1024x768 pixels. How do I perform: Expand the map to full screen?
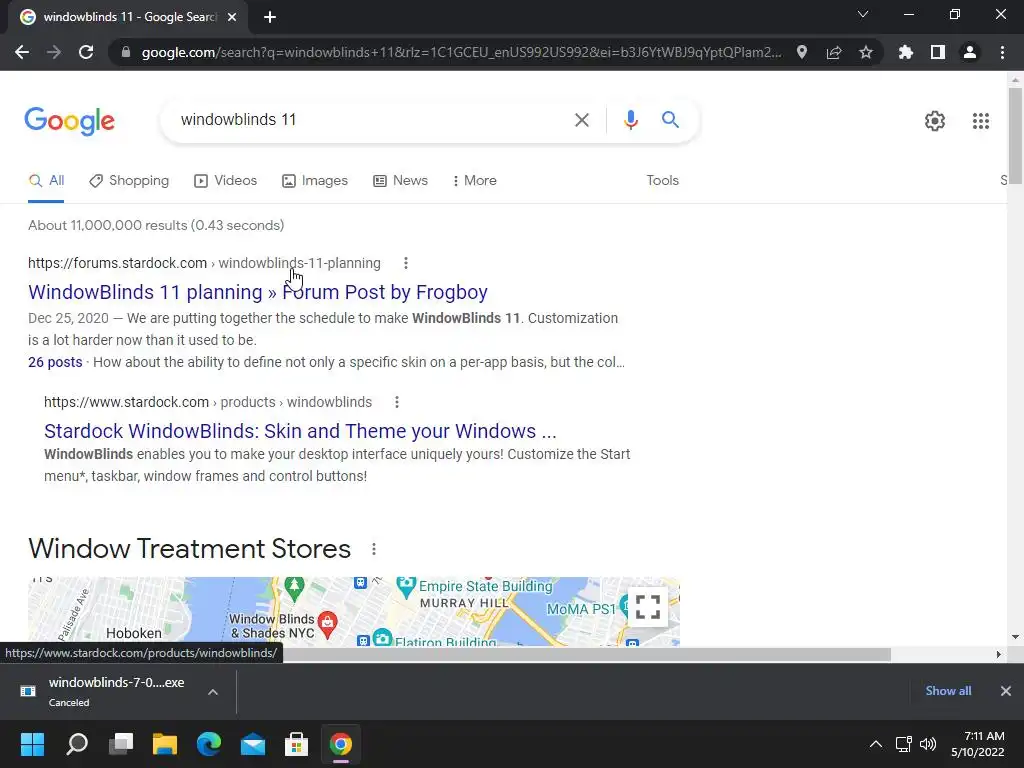click(647, 607)
